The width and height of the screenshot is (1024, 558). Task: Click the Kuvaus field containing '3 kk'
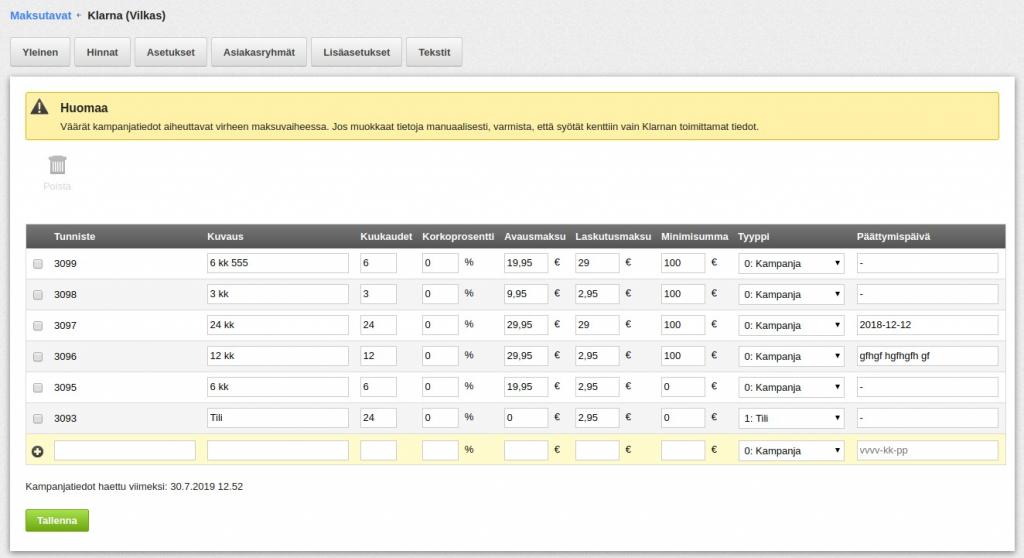point(278,293)
